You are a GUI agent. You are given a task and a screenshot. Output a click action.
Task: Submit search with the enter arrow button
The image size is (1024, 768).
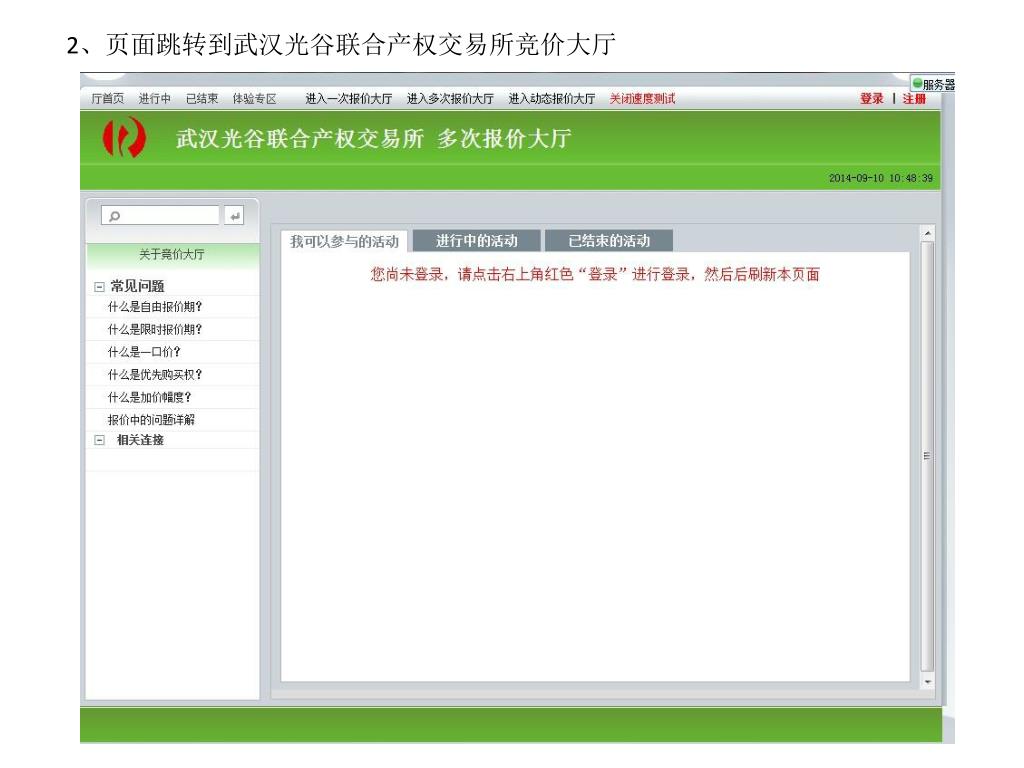[x=234, y=216]
